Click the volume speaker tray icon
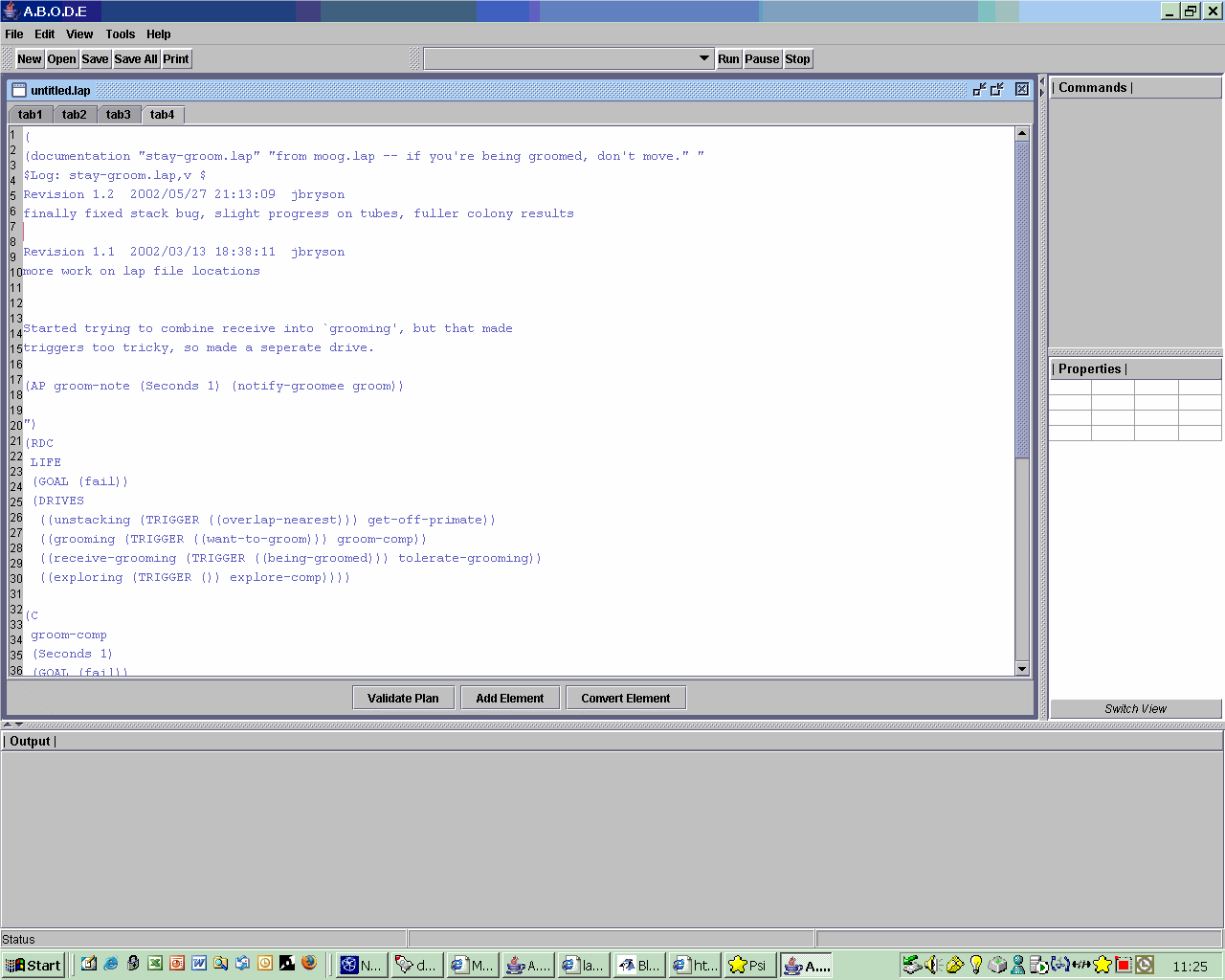The width and height of the screenshot is (1225, 980). click(x=932, y=965)
